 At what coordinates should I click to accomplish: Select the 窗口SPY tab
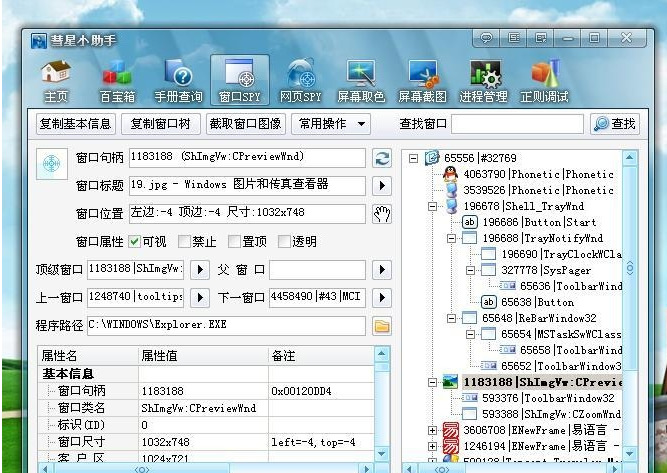239,81
